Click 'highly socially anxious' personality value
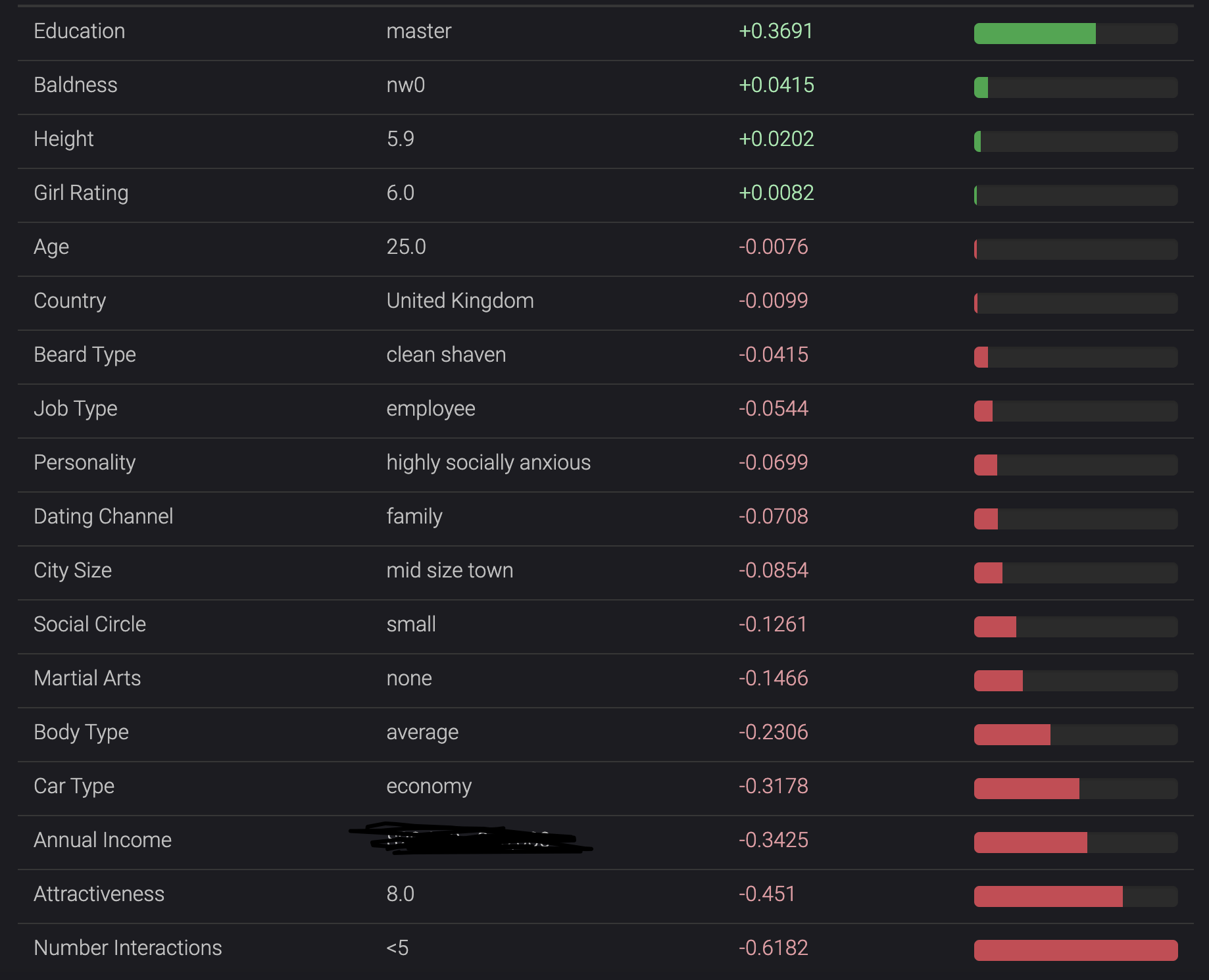The width and height of the screenshot is (1209, 980). (489, 462)
